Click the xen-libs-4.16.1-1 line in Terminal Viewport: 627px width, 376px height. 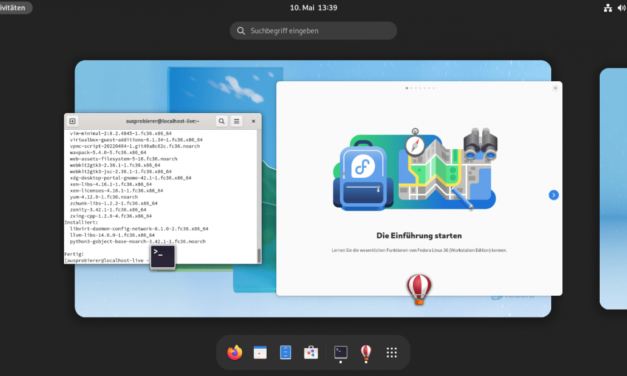(111, 184)
